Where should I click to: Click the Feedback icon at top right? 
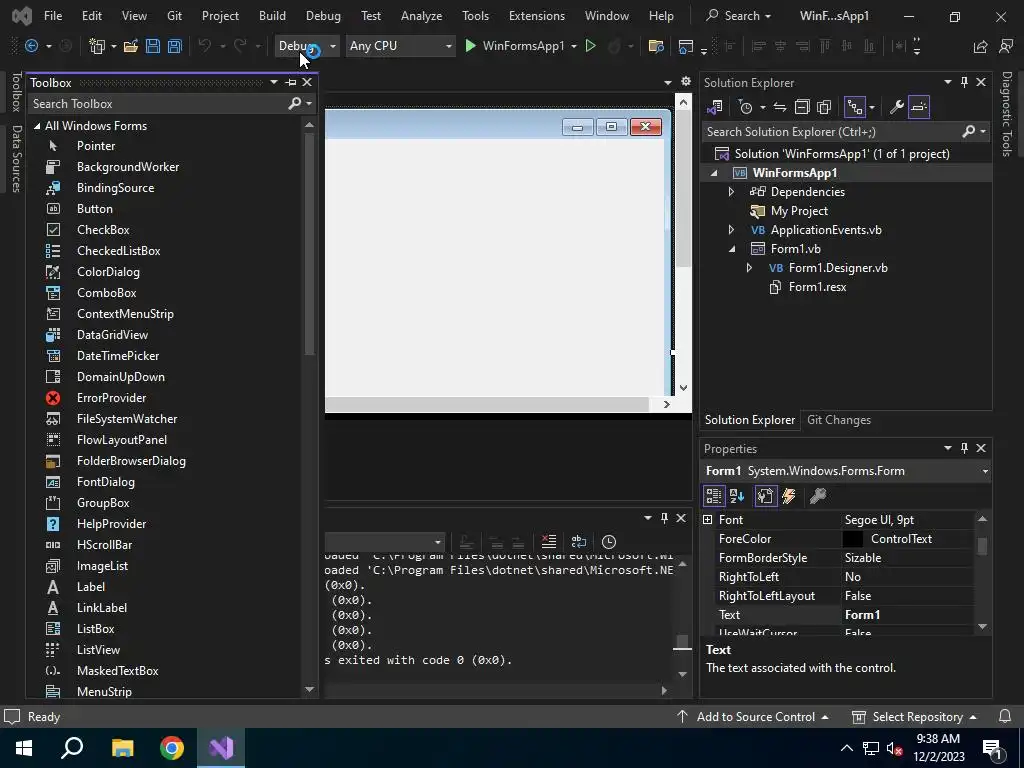tap(1006, 46)
